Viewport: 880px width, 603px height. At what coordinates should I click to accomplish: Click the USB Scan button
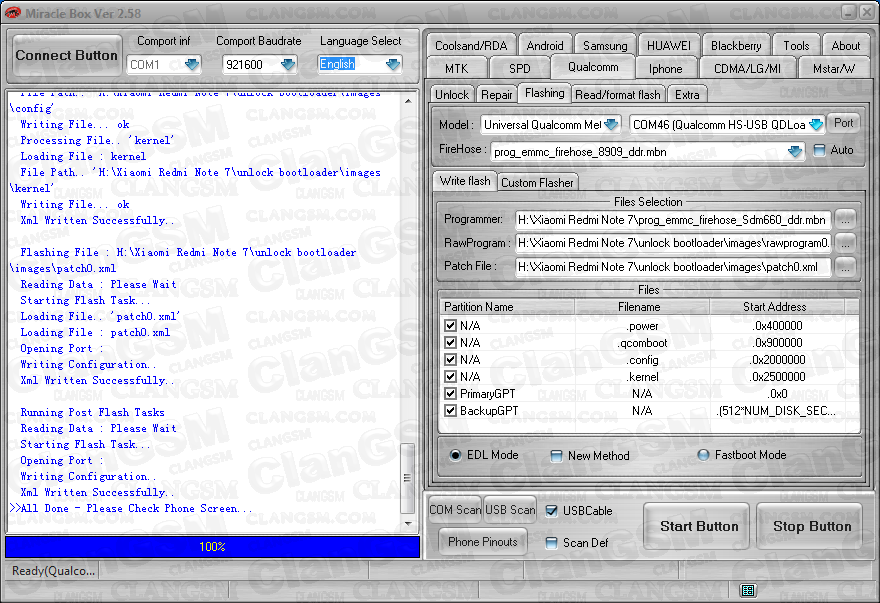(510, 509)
